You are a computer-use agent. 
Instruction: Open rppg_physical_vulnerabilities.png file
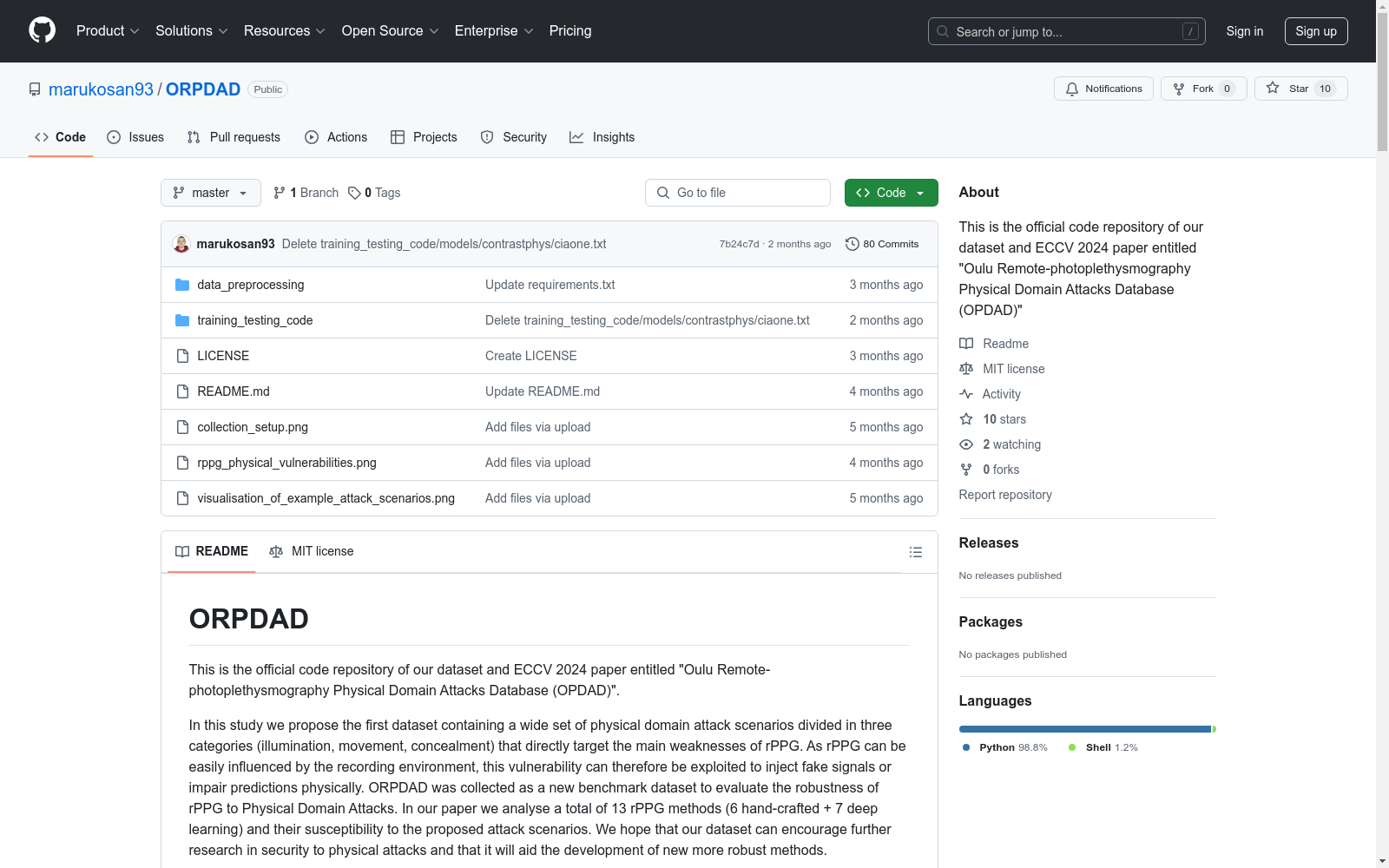click(287, 463)
